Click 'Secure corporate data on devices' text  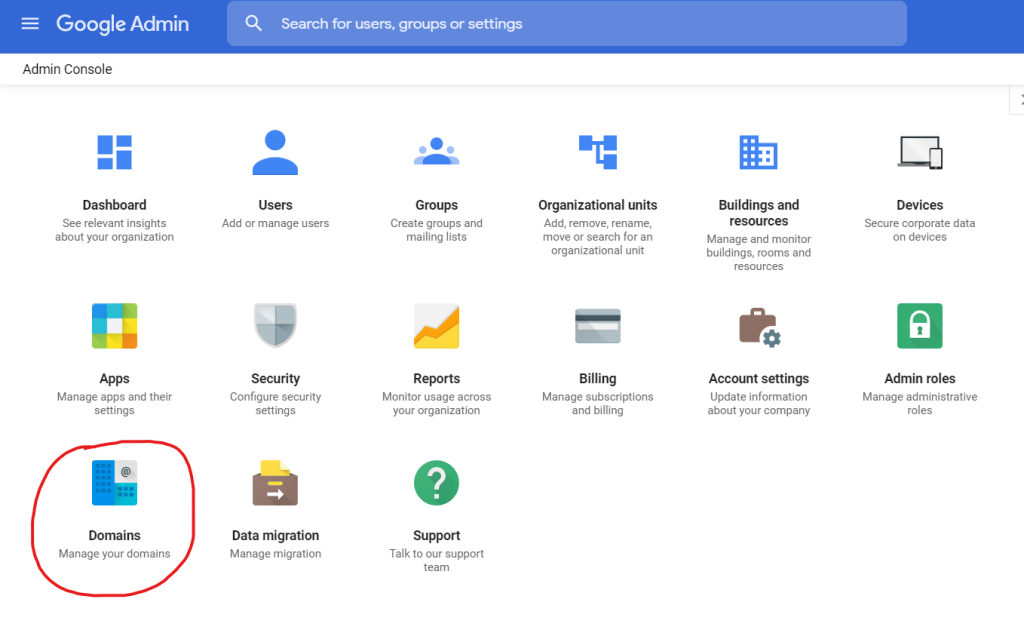(x=920, y=230)
